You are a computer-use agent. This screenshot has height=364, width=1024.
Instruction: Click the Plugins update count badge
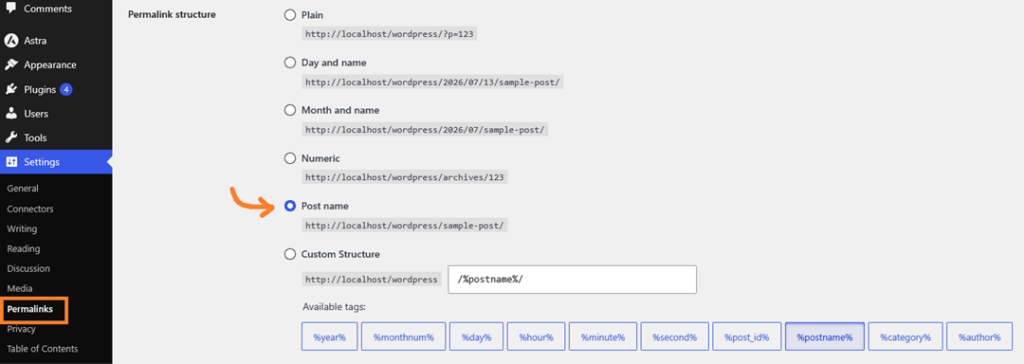tap(66, 90)
